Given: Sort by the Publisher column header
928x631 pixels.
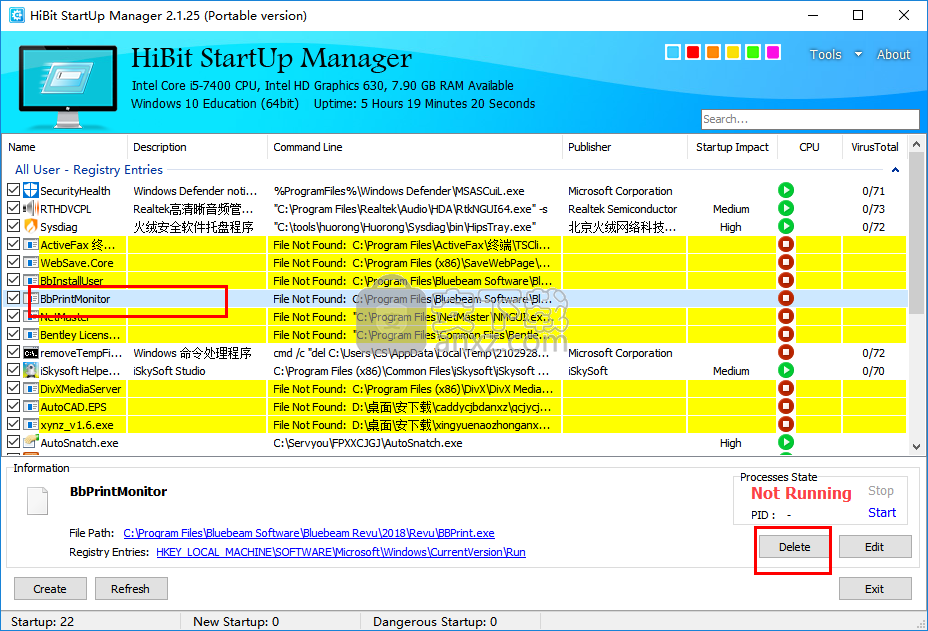Looking at the screenshot, I should tap(625, 147).
